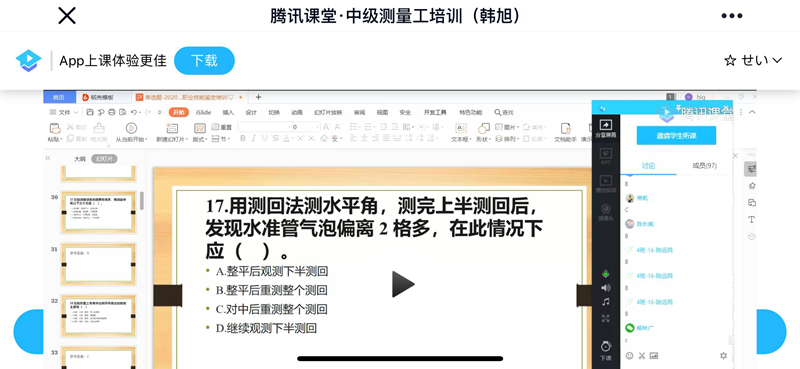Toggle strikethrough formatting S
Screen dimensions: 800x369
pyautogui.click(x=276, y=139)
